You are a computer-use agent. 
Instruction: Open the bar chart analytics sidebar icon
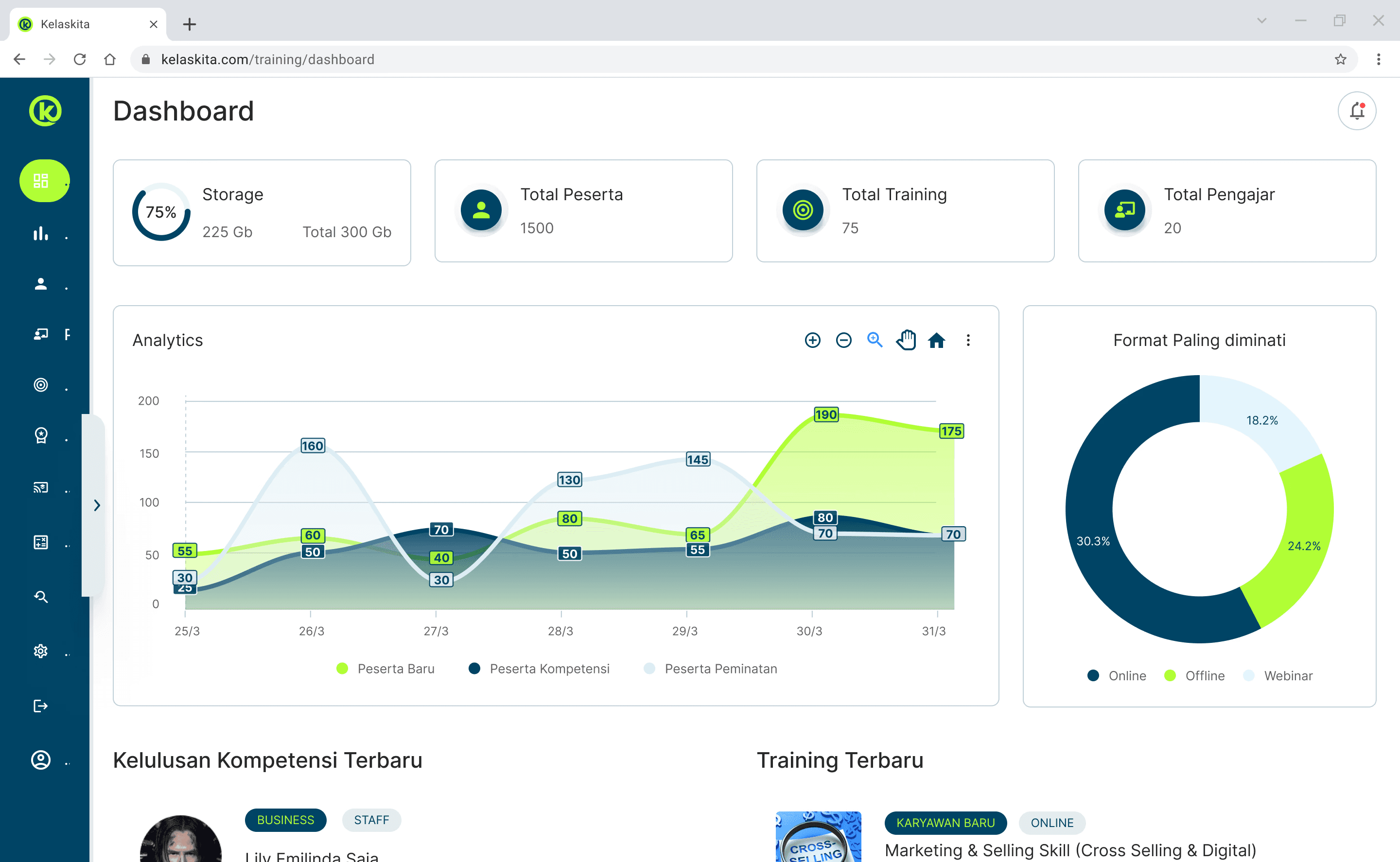tap(40, 233)
